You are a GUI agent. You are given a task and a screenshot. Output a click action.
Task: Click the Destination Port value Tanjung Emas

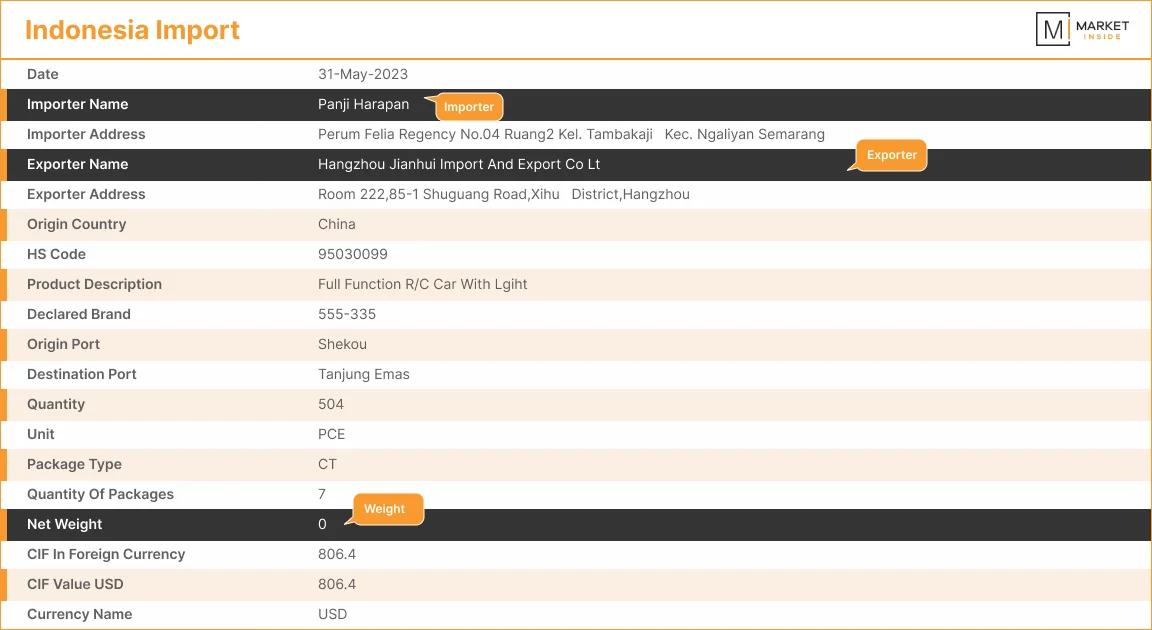click(x=363, y=373)
